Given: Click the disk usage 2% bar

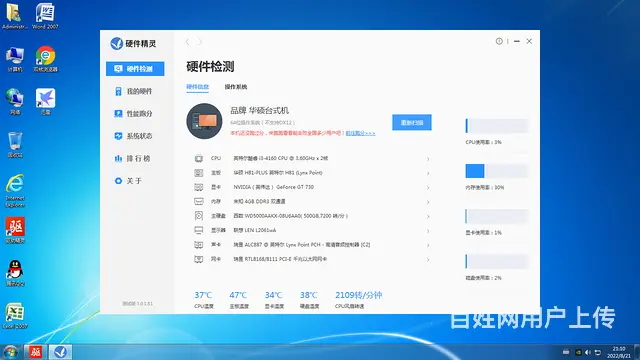Looking at the screenshot, I should pyautogui.click(x=497, y=262).
